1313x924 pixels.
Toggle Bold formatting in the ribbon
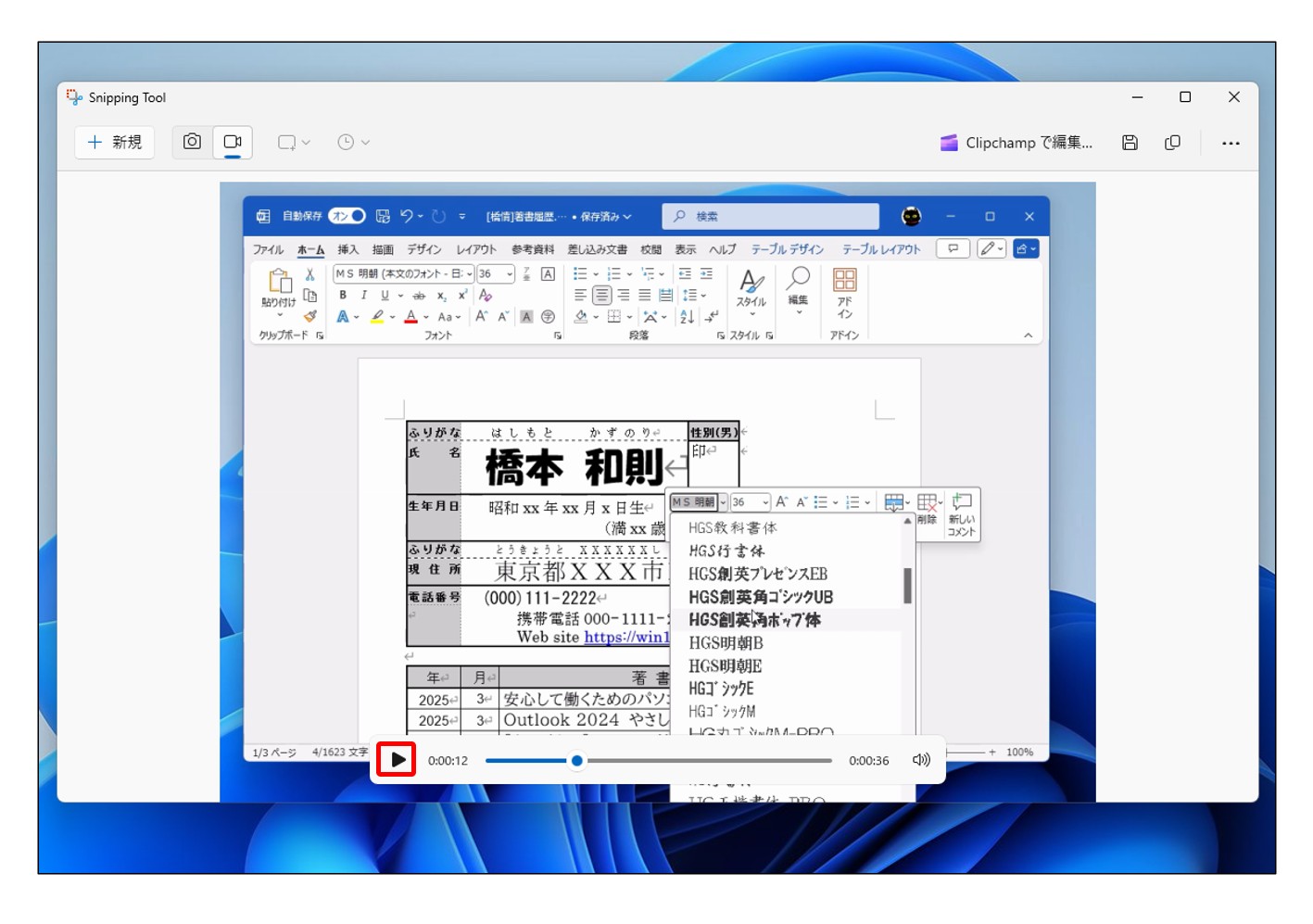[x=343, y=295]
